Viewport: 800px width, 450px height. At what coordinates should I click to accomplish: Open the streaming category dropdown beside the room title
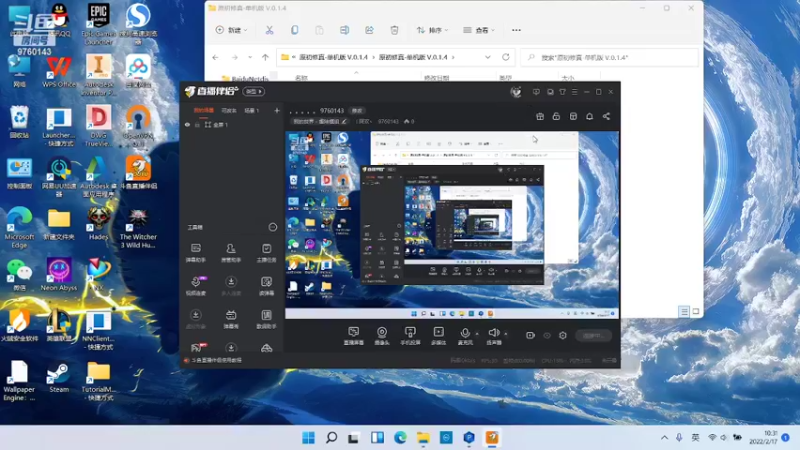pyautogui.click(x=364, y=121)
